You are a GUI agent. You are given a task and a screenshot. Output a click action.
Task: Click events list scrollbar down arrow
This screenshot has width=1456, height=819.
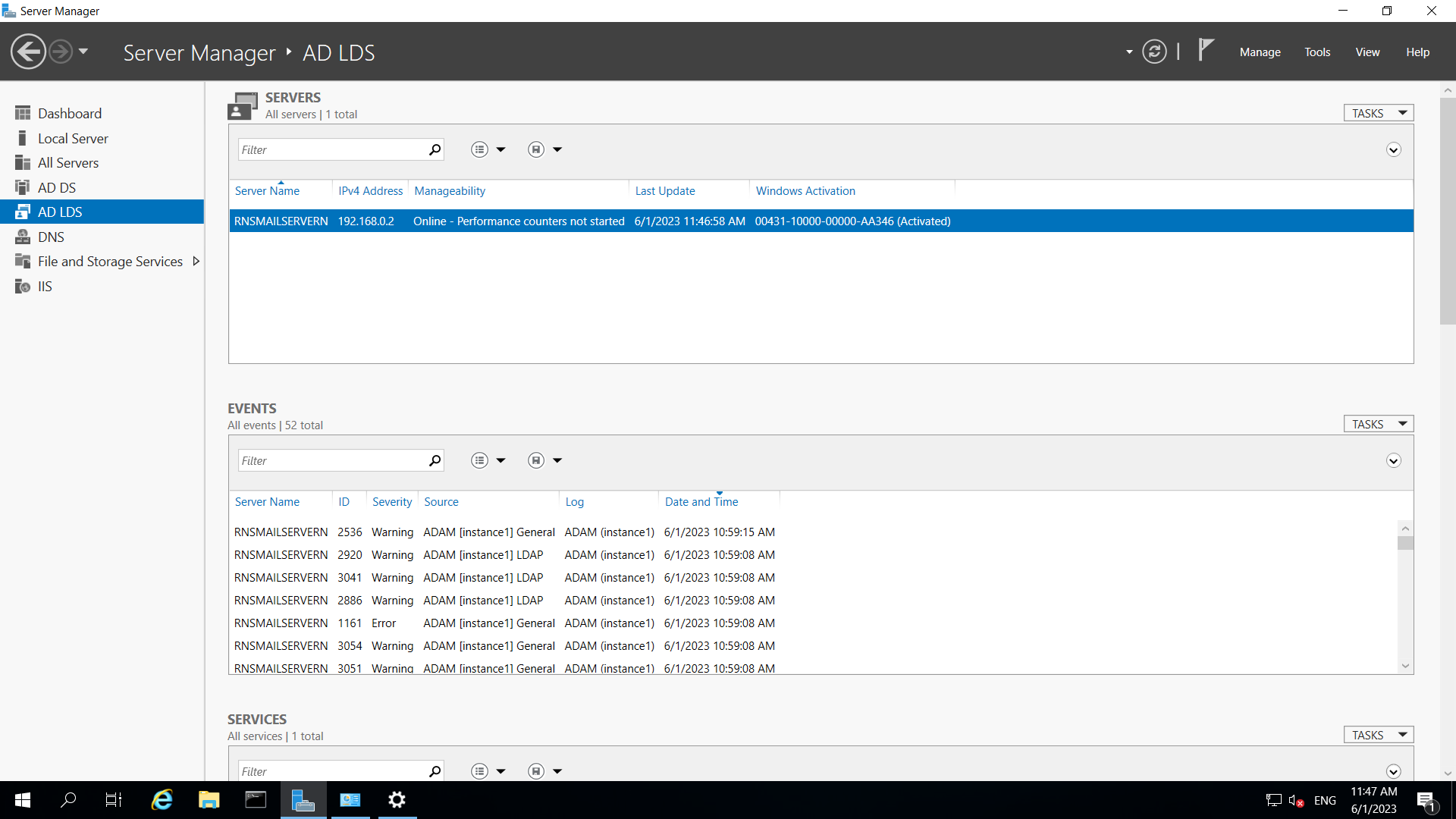coord(1405,666)
